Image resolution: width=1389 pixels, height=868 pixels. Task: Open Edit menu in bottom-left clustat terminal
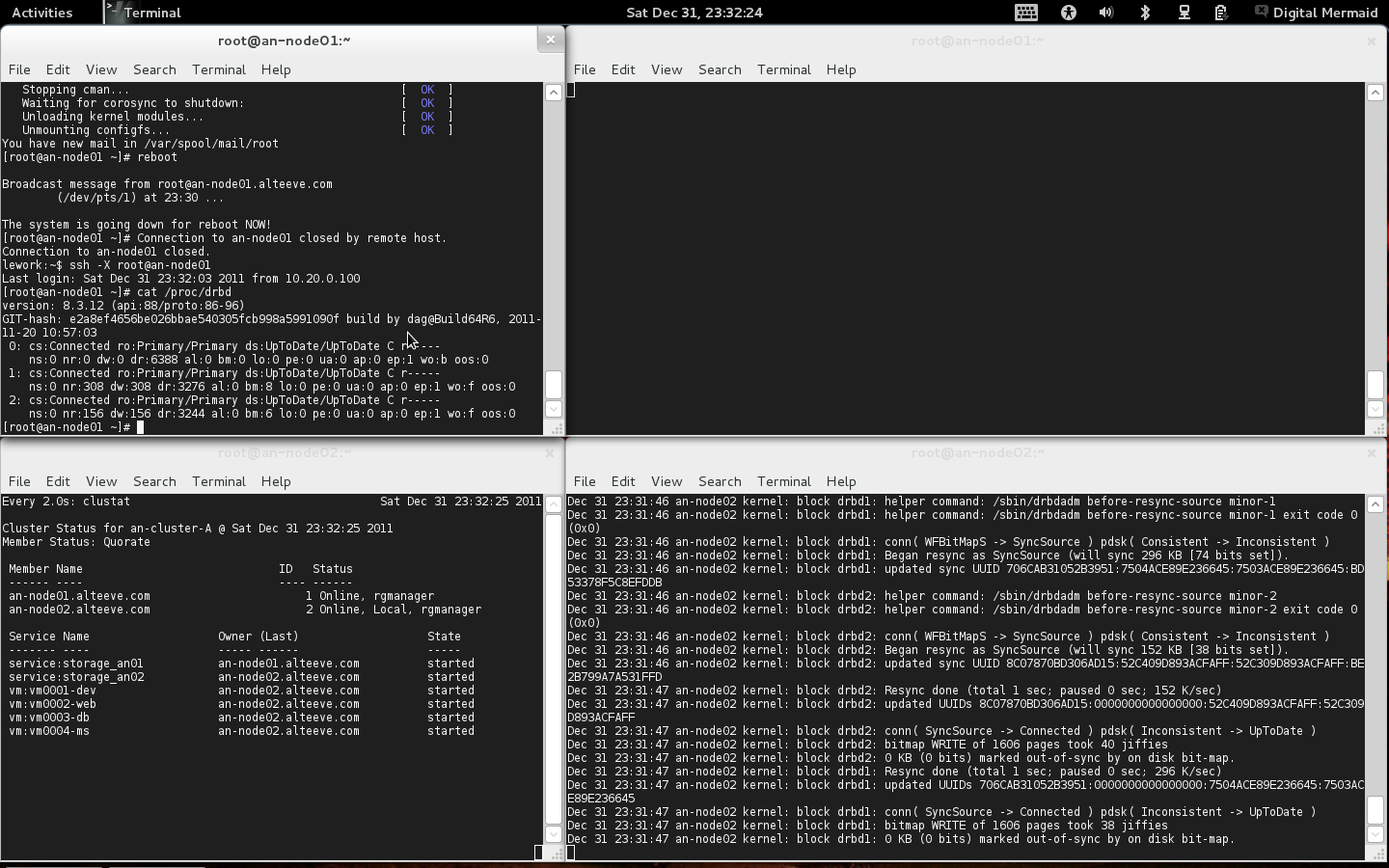click(58, 481)
